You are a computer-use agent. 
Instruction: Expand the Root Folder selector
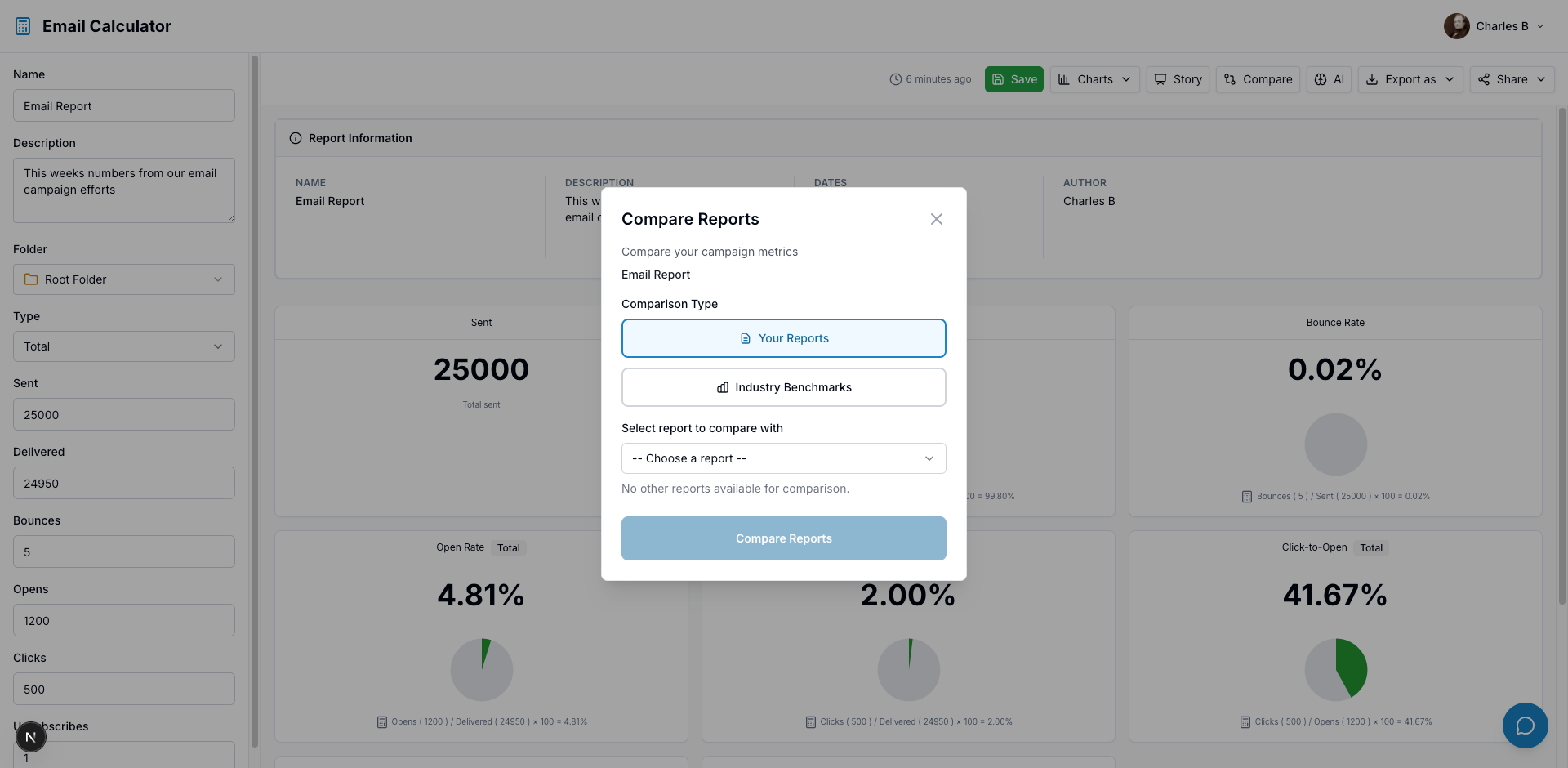[x=123, y=279]
